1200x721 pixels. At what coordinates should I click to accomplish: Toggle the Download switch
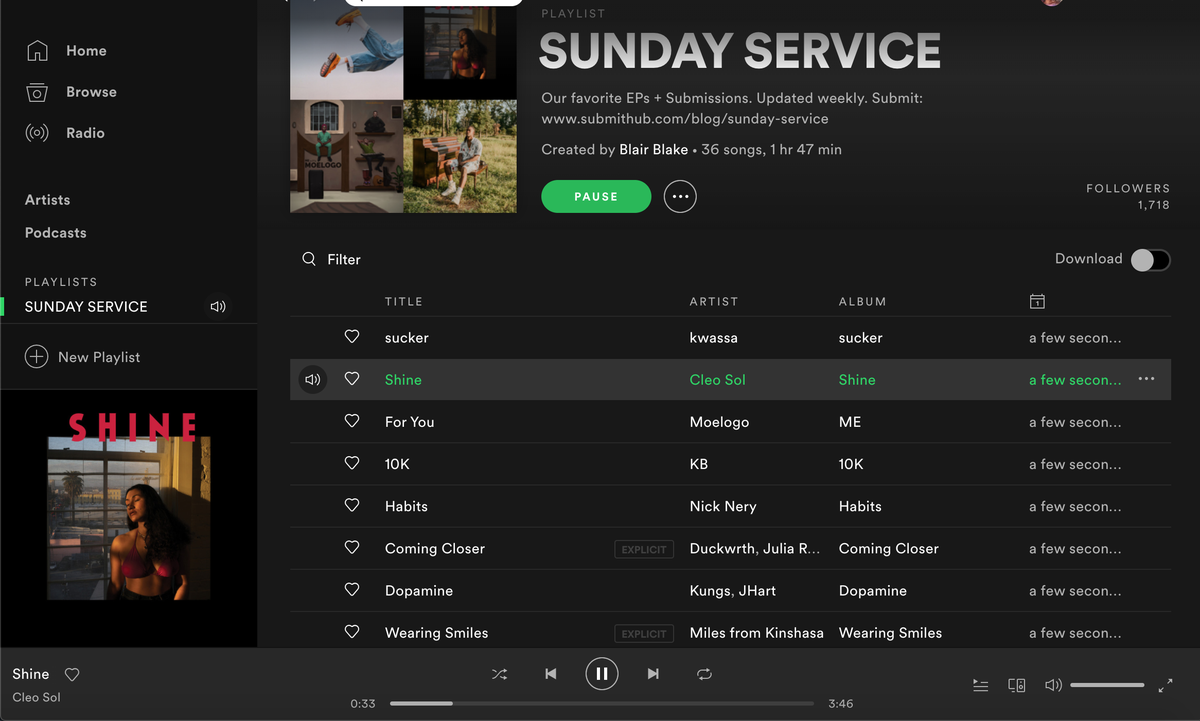[1150, 260]
